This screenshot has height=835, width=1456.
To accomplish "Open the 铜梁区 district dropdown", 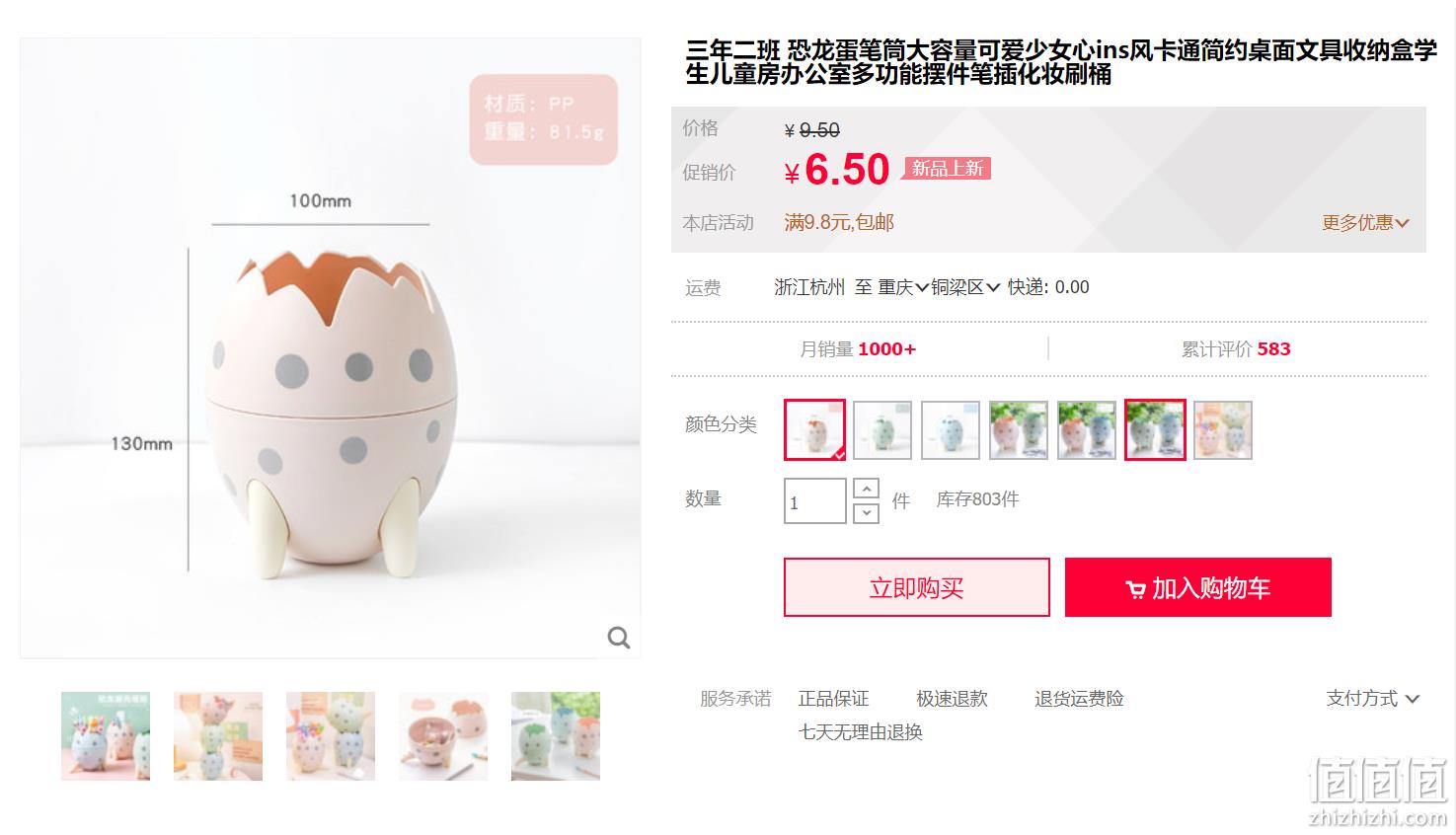I will pyautogui.click(x=965, y=287).
